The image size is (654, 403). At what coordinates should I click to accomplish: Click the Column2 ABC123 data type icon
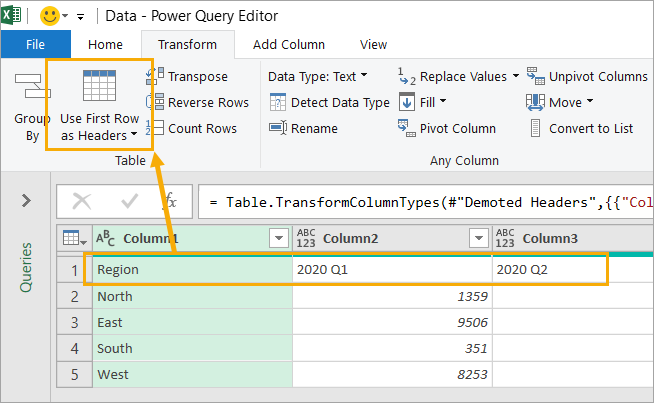(x=306, y=239)
